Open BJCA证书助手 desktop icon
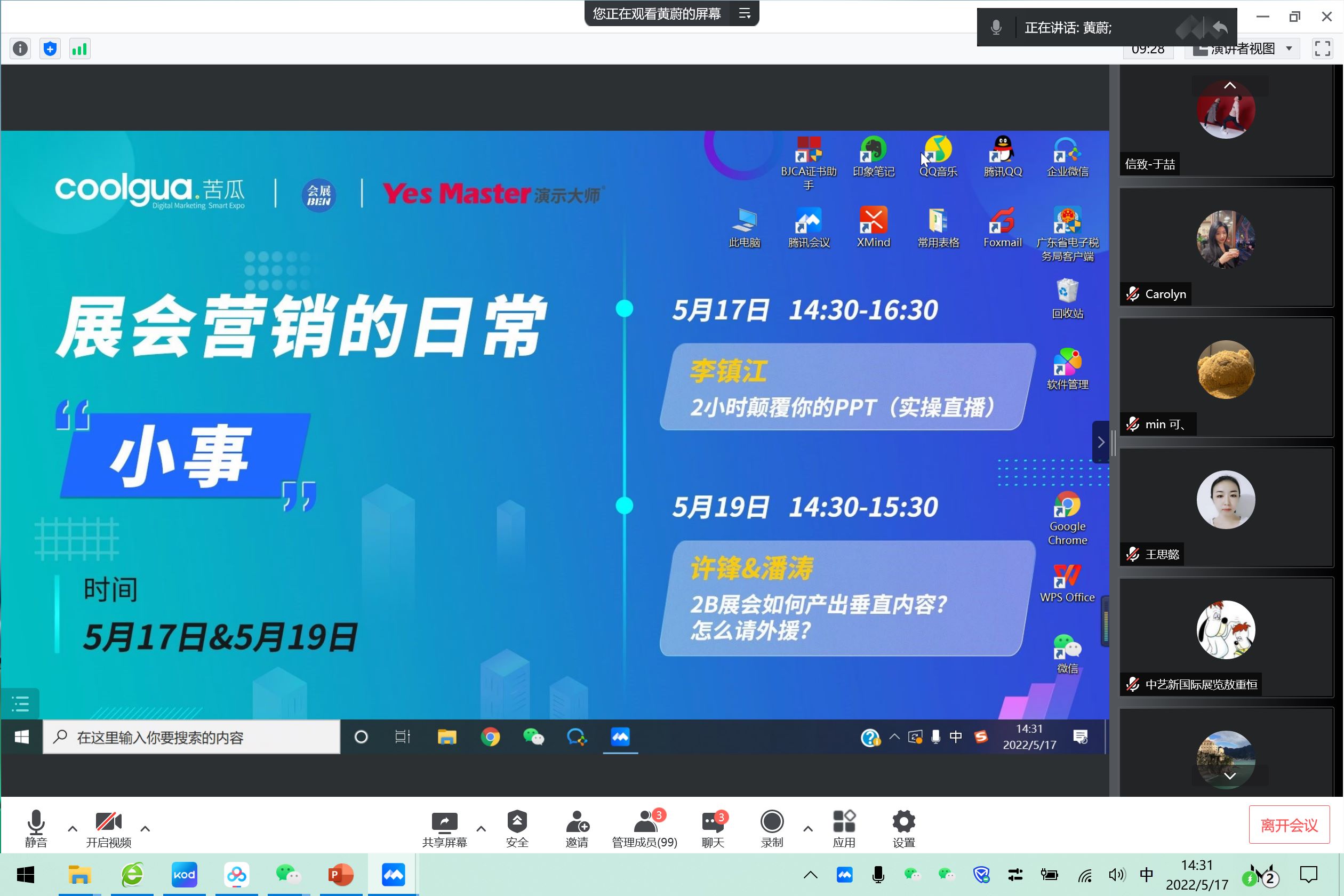The height and width of the screenshot is (896, 1344). click(x=809, y=163)
